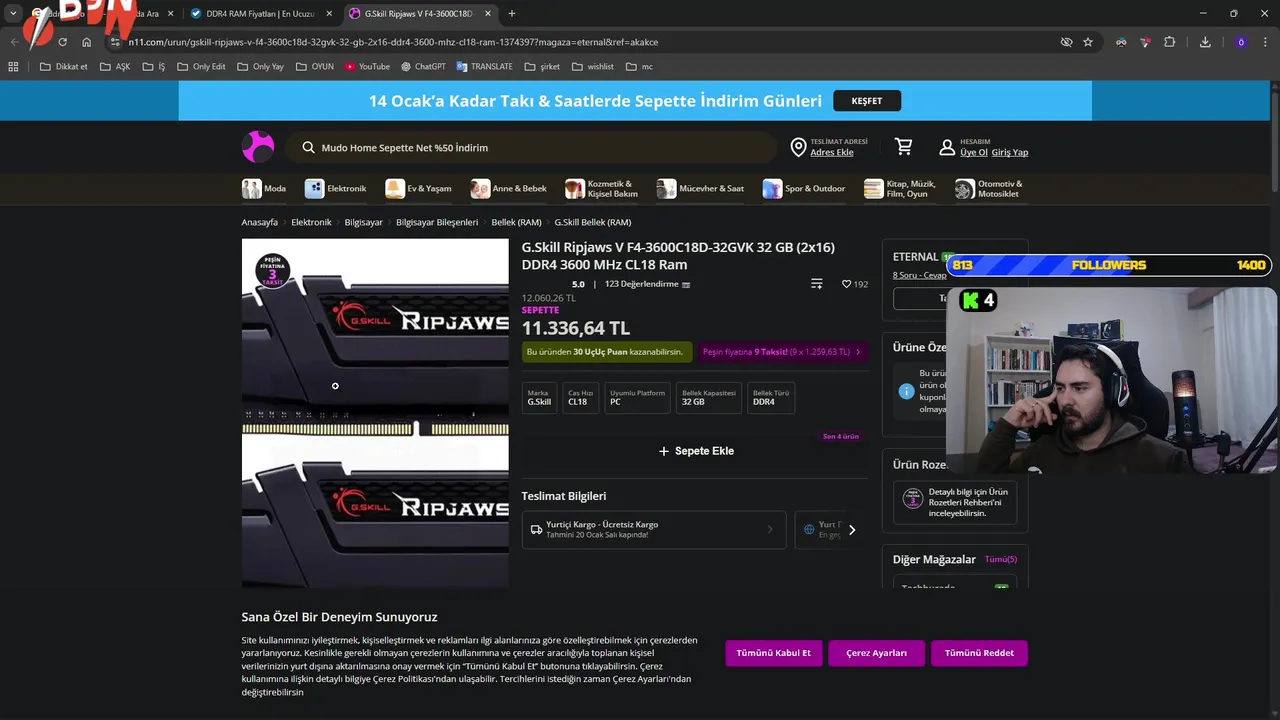Open the ChatGPT bookmark

point(423,66)
